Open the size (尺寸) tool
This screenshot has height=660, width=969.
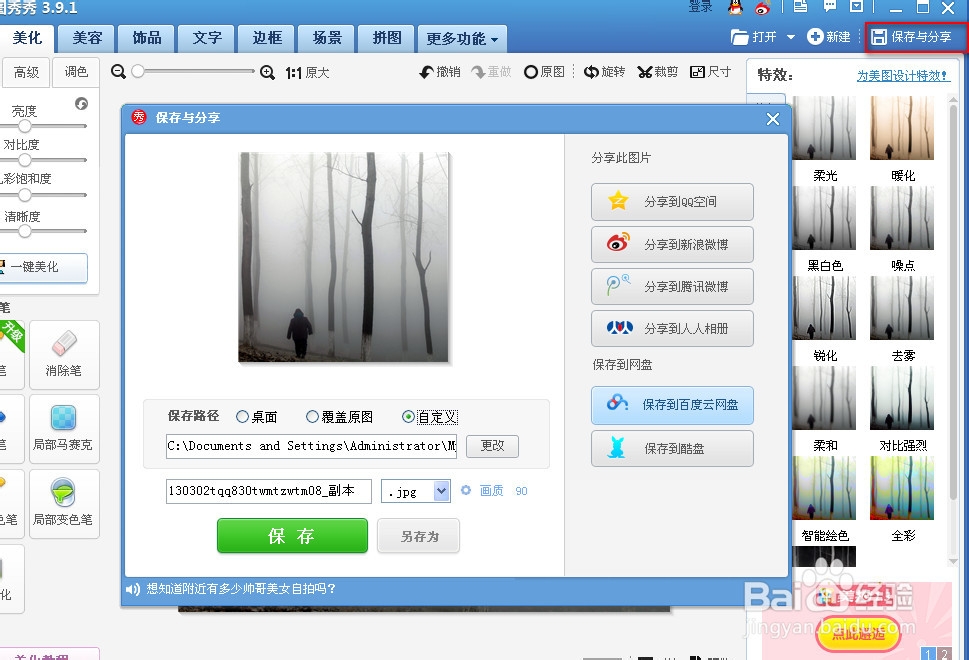pos(710,72)
